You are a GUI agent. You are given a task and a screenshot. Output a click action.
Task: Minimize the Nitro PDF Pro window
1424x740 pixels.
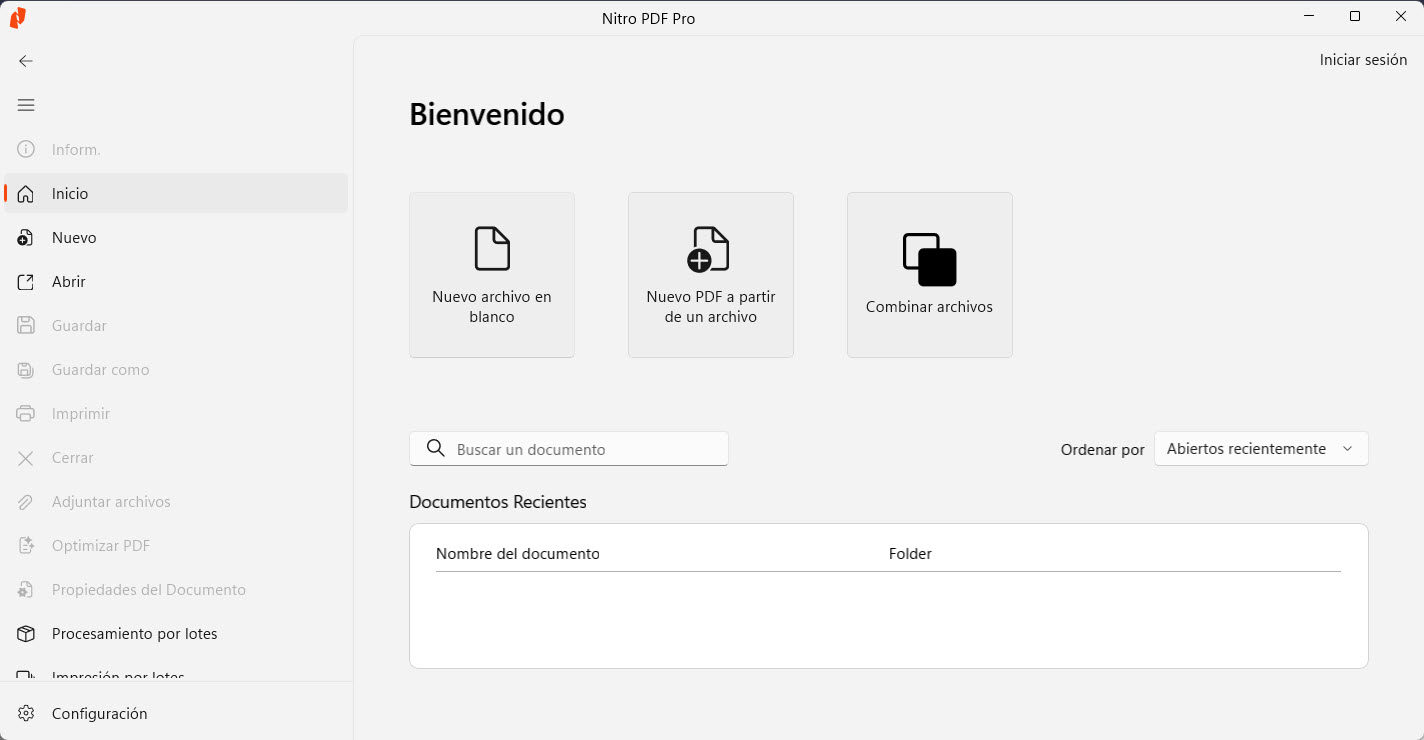tap(1310, 16)
